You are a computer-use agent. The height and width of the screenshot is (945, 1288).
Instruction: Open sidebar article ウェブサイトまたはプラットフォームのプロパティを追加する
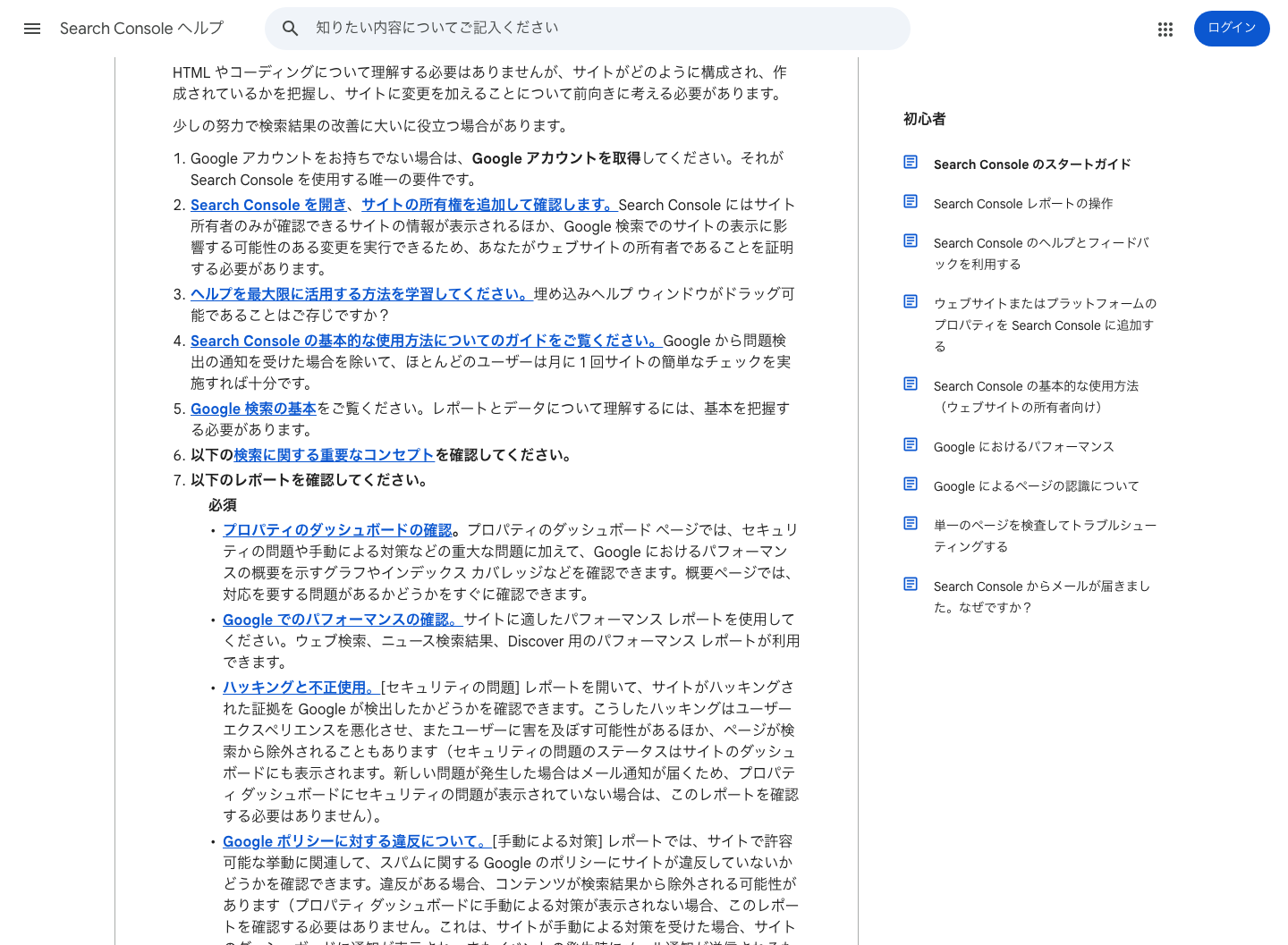tap(1046, 325)
